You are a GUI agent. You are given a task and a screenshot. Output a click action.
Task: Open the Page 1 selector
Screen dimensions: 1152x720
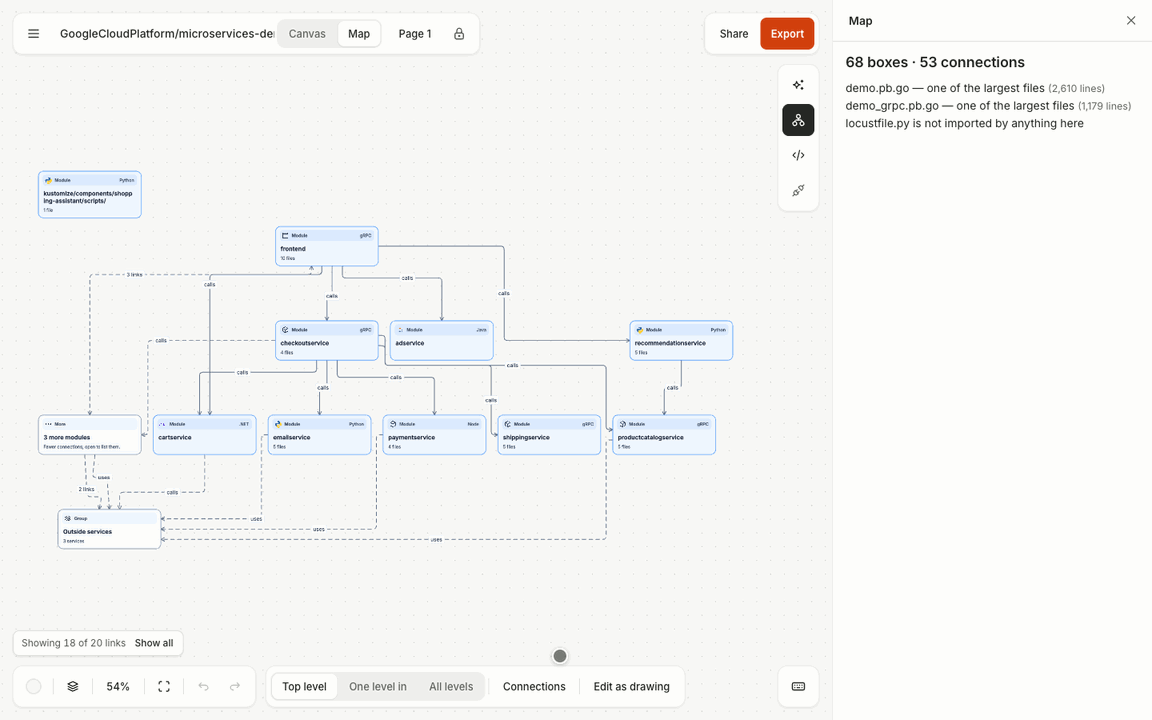pyautogui.click(x=415, y=34)
